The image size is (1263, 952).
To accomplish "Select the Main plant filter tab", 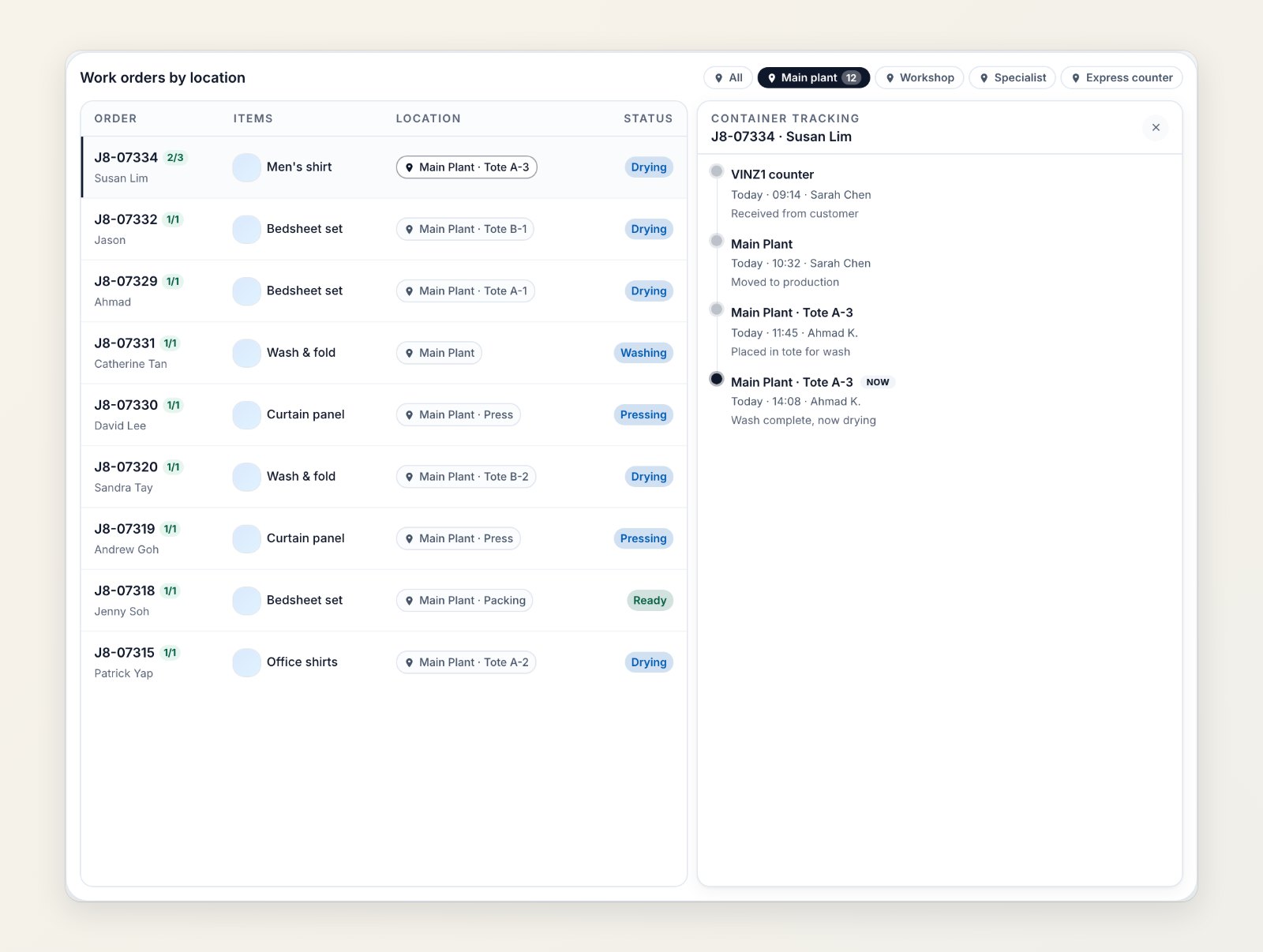I will tap(813, 77).
